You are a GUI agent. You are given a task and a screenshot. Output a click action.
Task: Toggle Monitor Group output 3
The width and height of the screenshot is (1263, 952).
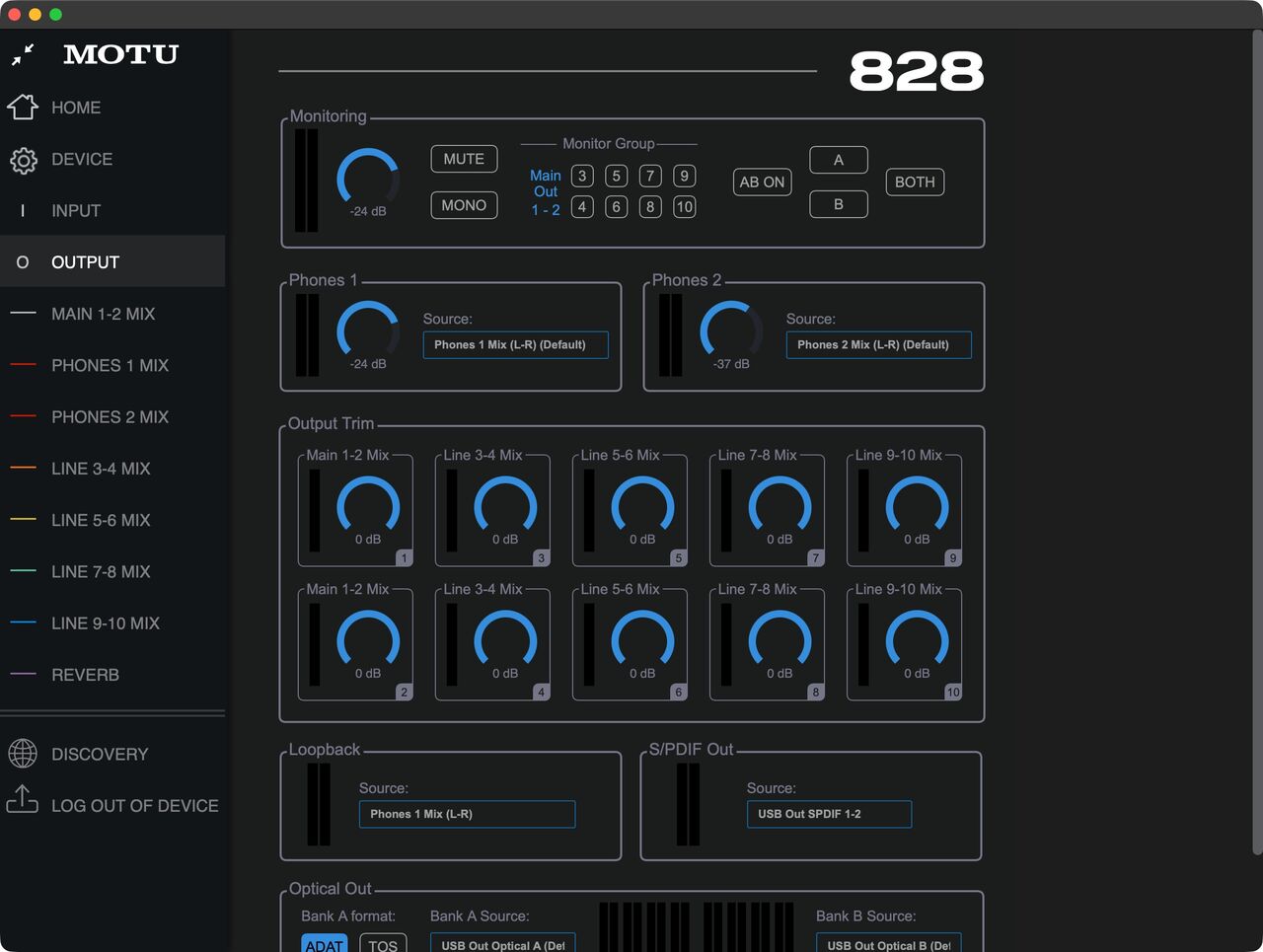tap(582, 176)
